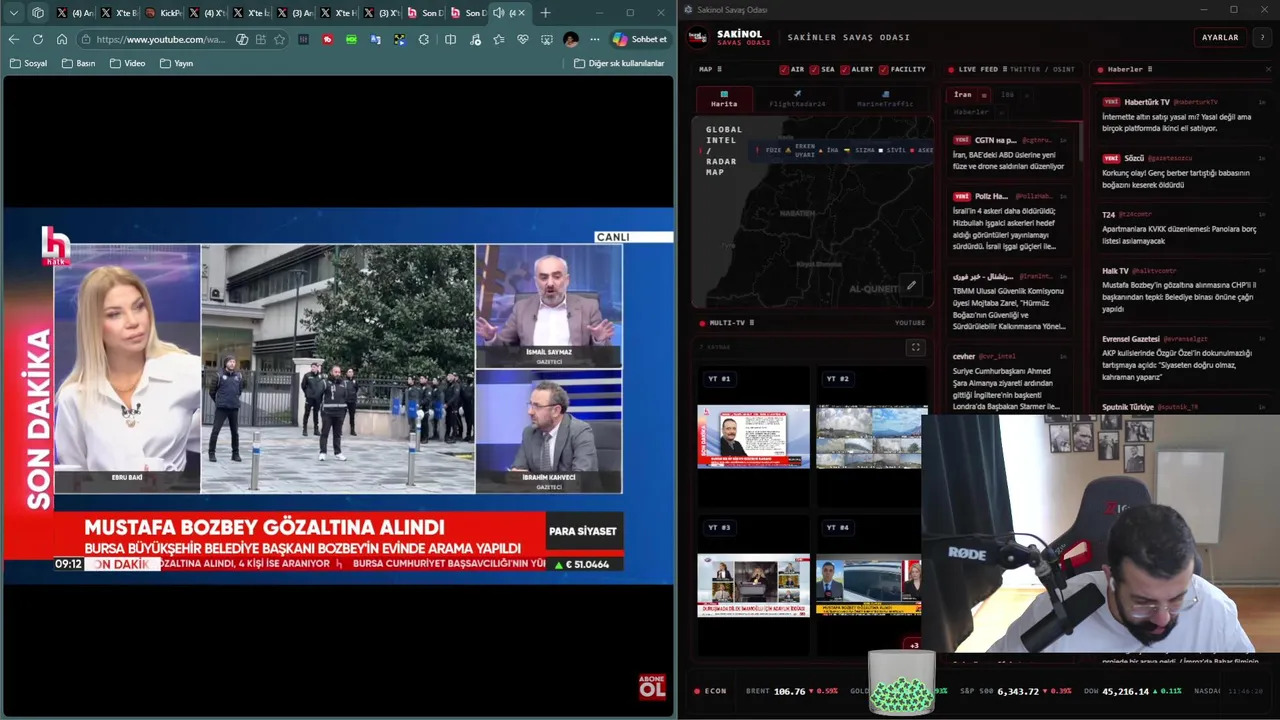Open Diğer sık kullanılanlar folder
1280x720 pixels.
click(619, 63)
